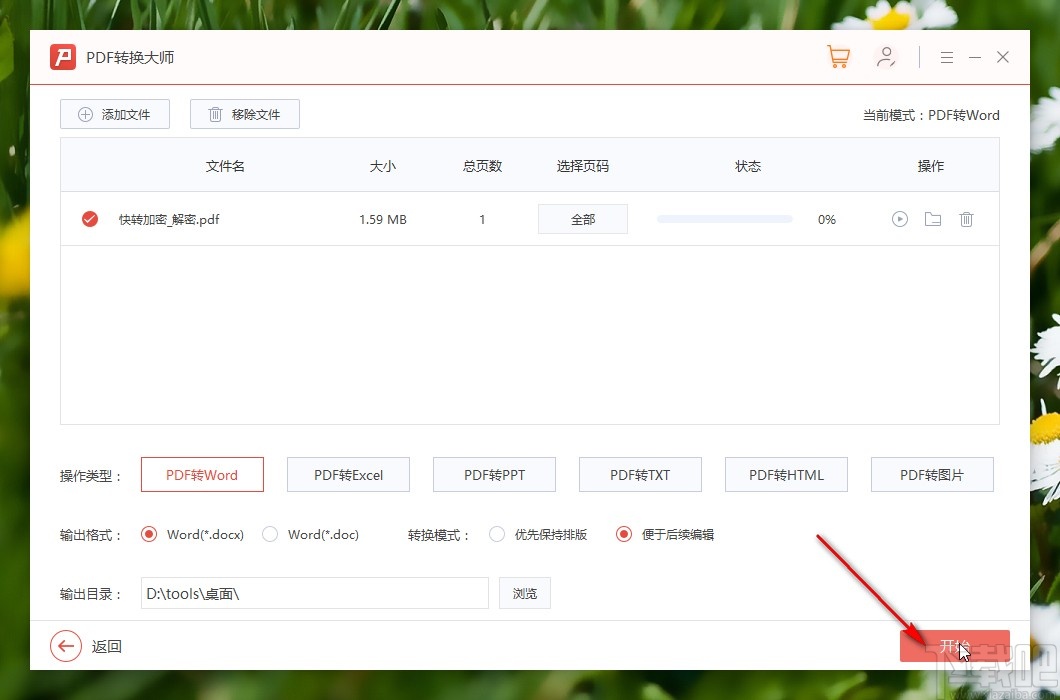This screenshot has width=1060, height=700.
Task: Uncheck the red checkmark for 快转加密_解密.pdf
Action: point(90,219)
